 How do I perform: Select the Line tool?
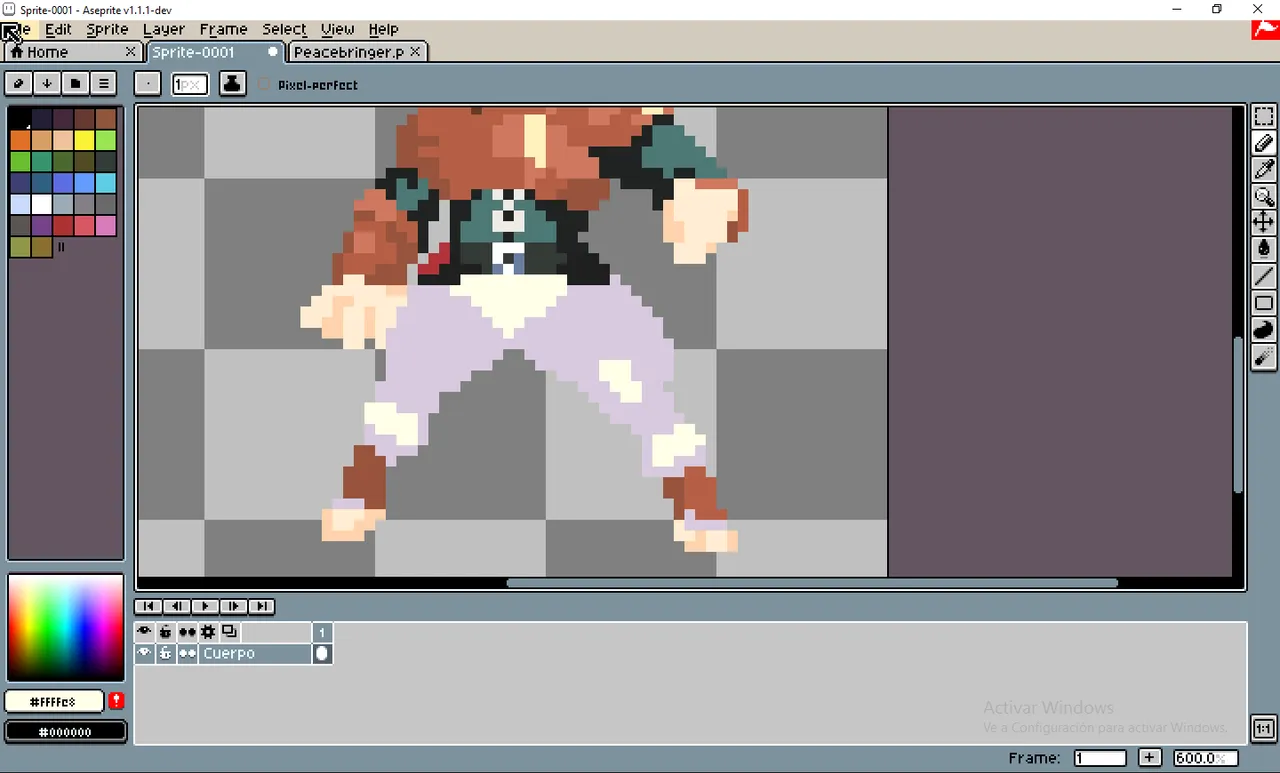point(1264,277)
